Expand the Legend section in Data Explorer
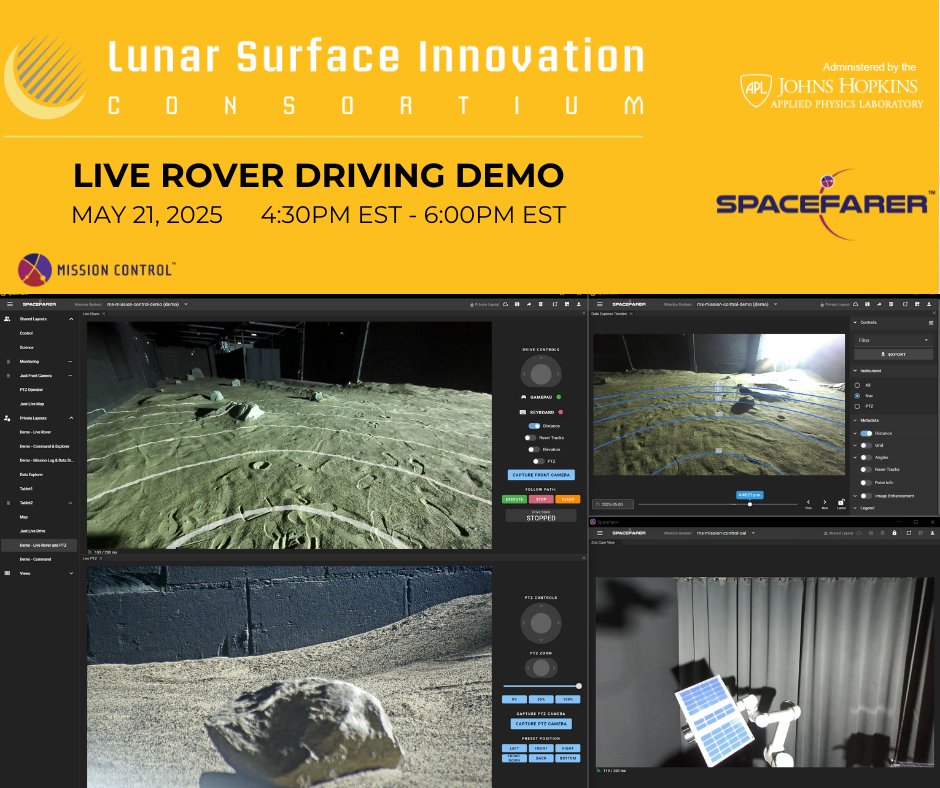940x788 pixels. (x=855, y=508)
